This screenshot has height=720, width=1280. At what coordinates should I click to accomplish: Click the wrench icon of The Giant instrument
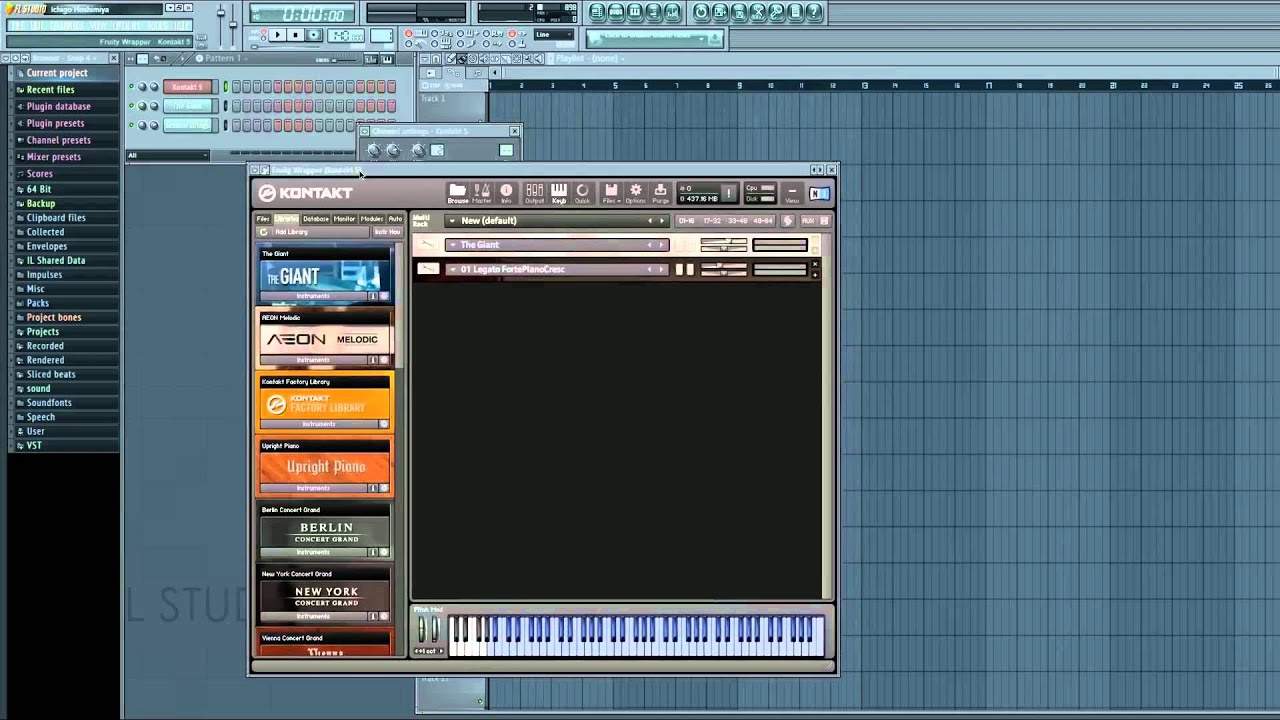[428, 245]
